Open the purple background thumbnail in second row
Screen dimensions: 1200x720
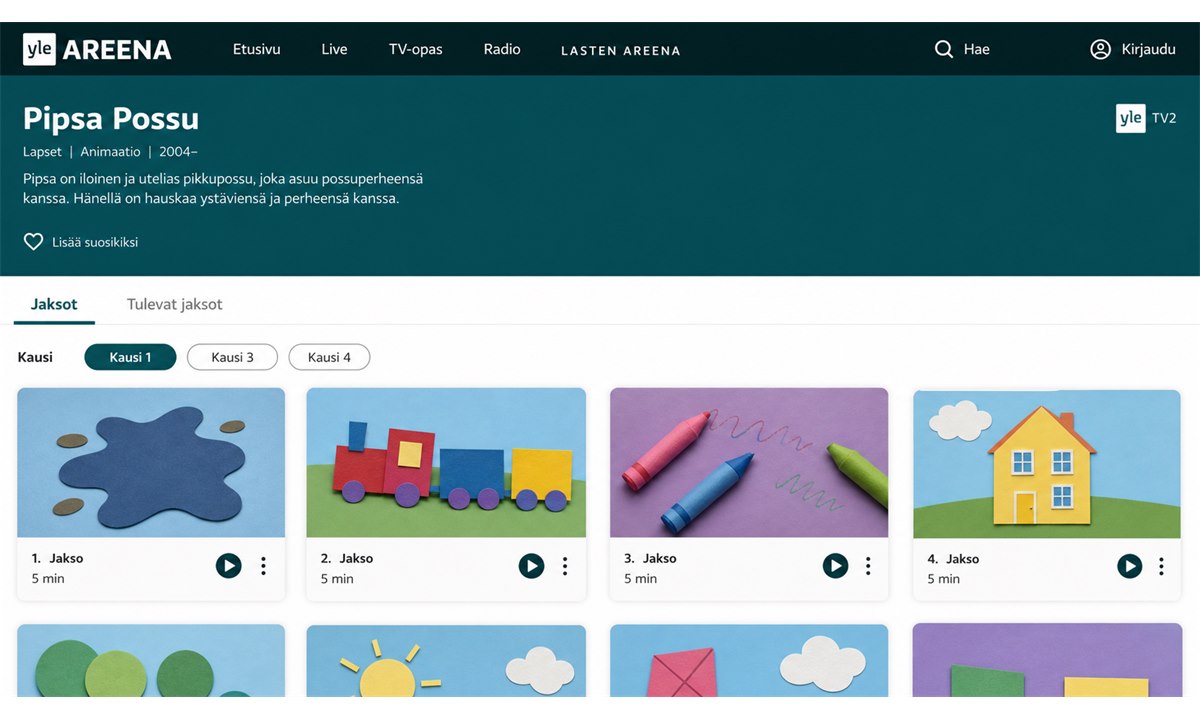point(1046,661)
